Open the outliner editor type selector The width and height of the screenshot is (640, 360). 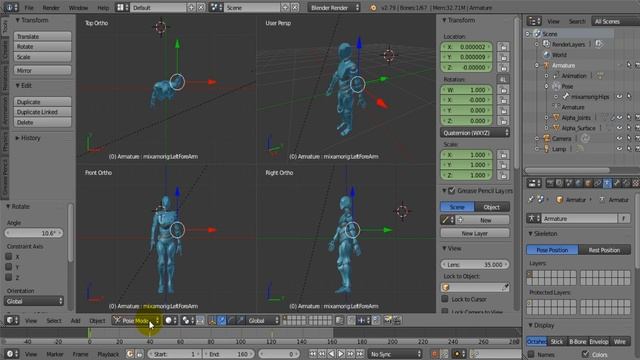tap(534, 21)
